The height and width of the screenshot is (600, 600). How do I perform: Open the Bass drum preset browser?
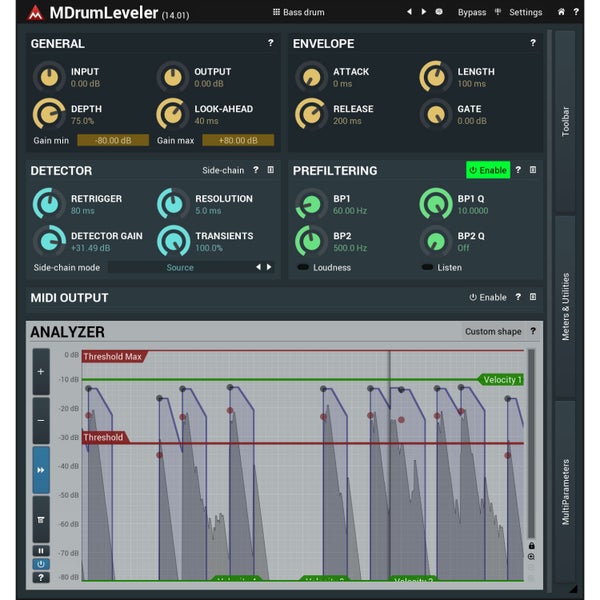click(x=298, y=12)
